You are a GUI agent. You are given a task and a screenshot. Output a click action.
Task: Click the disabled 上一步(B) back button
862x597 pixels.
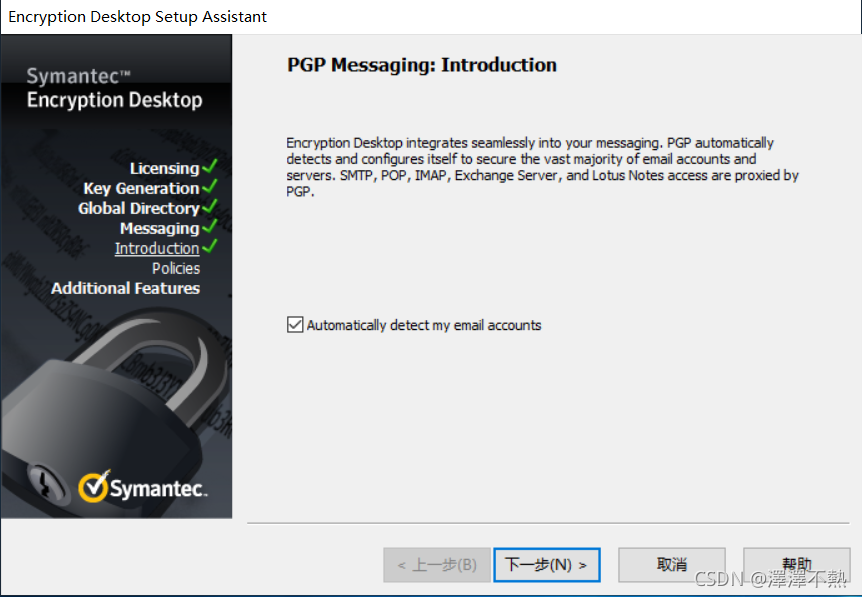click(x=437, y=565)
